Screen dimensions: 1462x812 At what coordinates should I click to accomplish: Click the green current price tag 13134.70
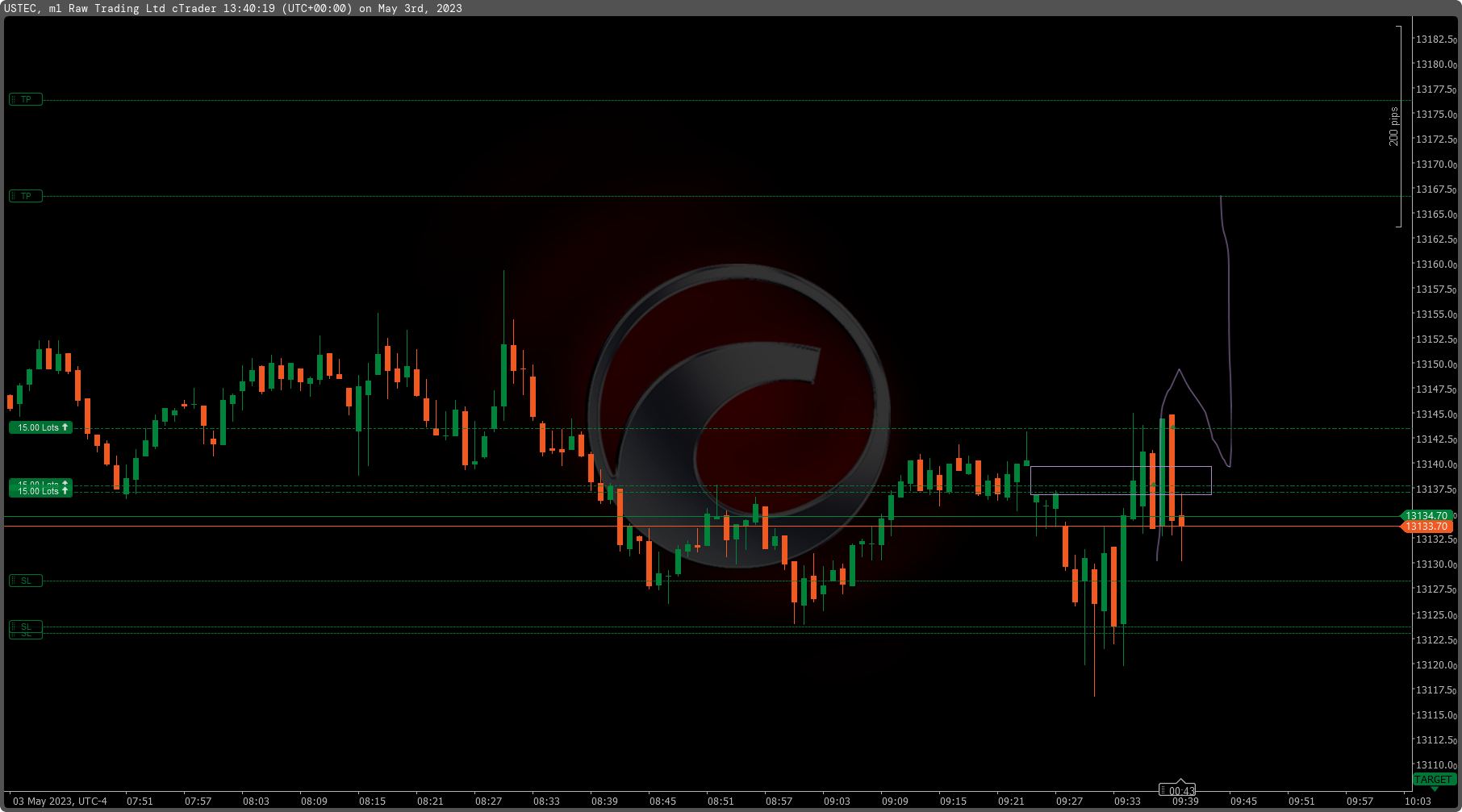(x=1426, y=515)
